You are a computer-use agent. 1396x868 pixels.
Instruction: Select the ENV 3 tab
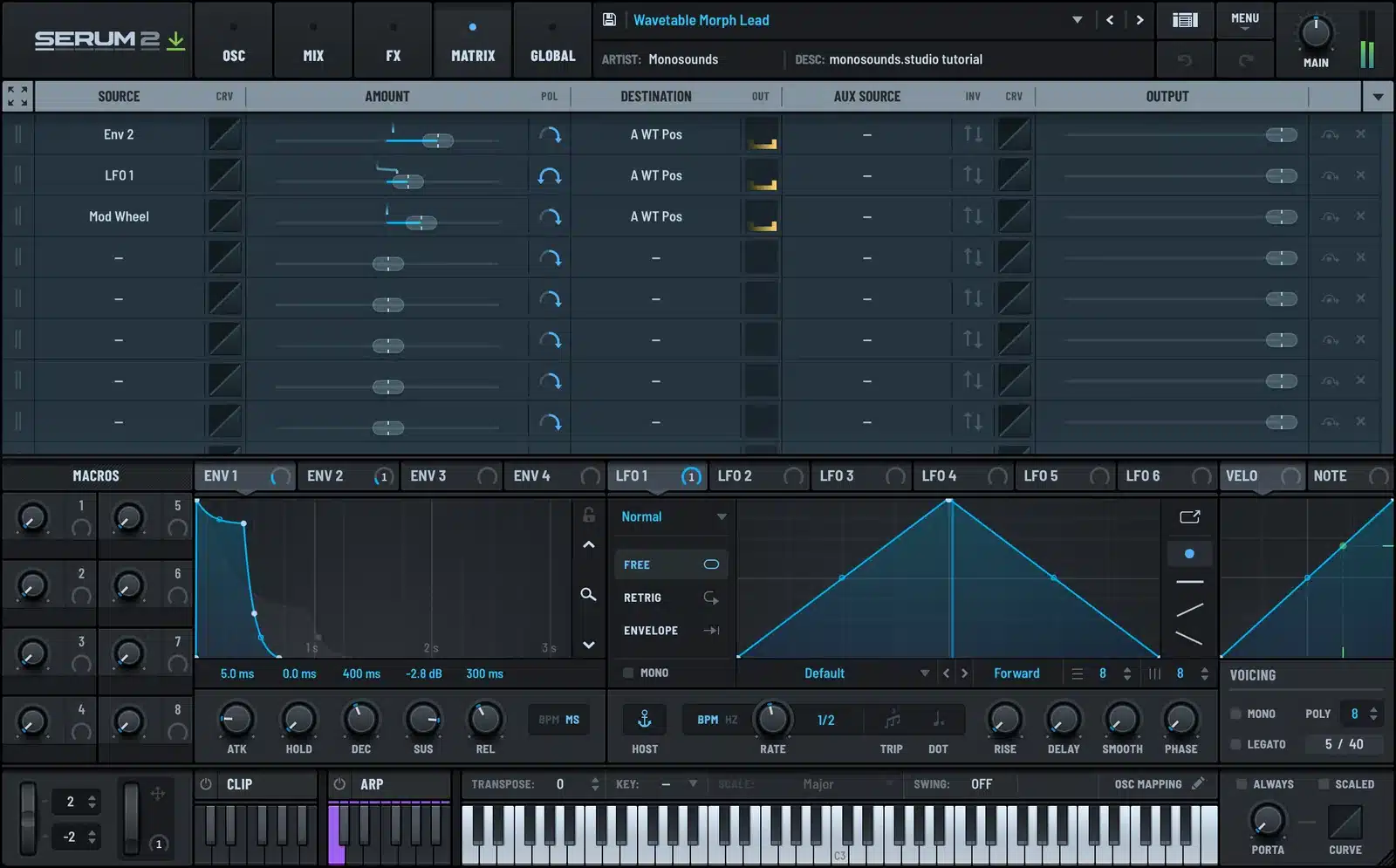pos(450,476)
